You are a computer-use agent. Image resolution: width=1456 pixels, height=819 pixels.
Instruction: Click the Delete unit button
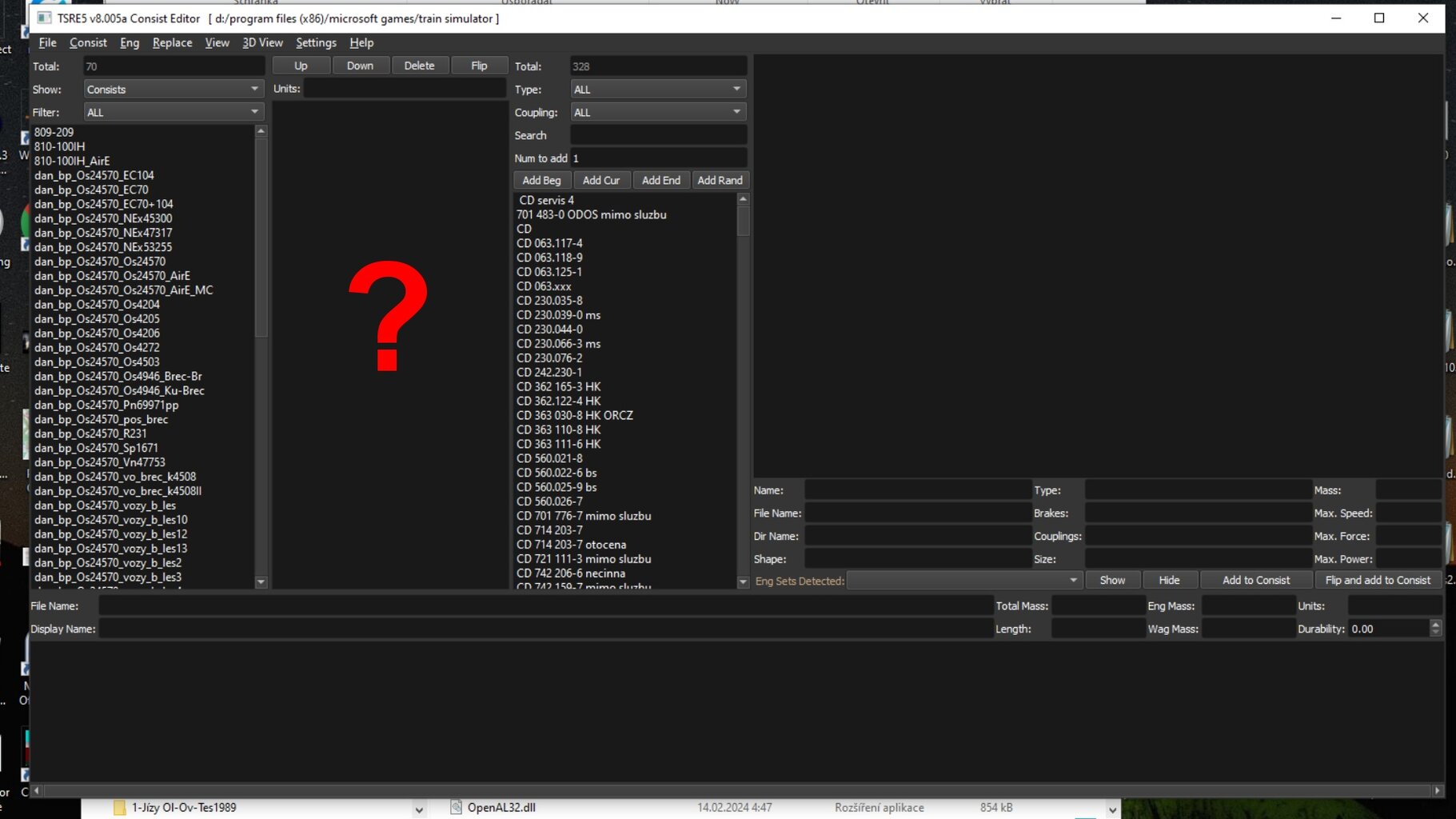419,66
